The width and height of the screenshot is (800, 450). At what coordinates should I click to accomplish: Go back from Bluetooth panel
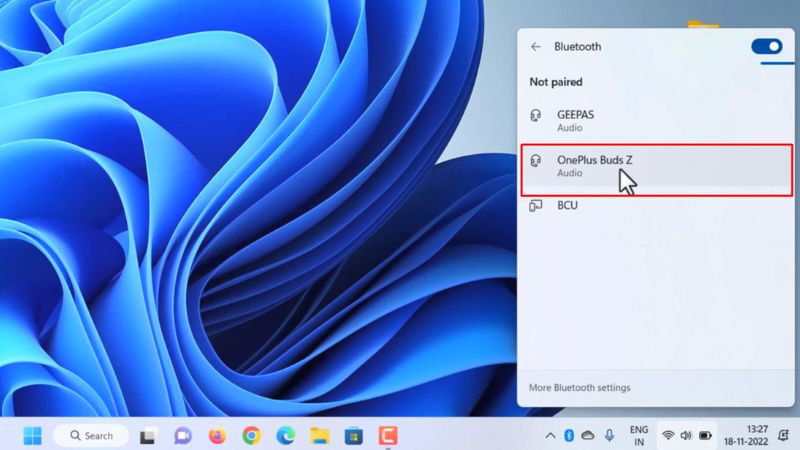click(x=536, y=47)
